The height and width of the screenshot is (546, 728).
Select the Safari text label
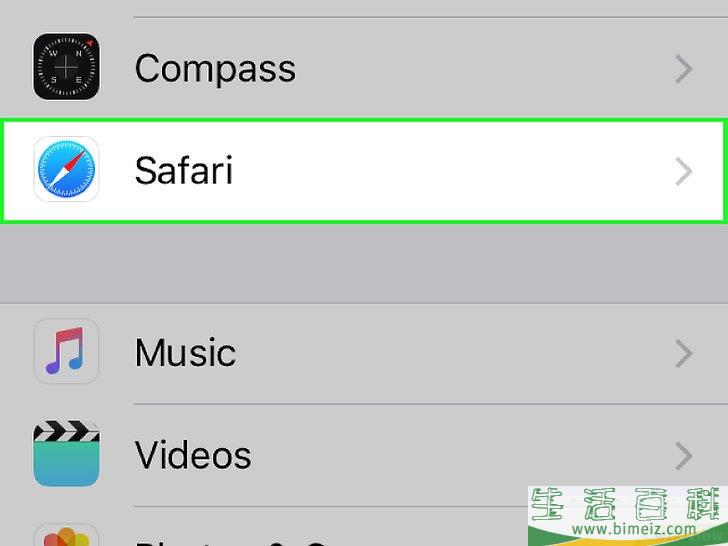coord(183,170)
